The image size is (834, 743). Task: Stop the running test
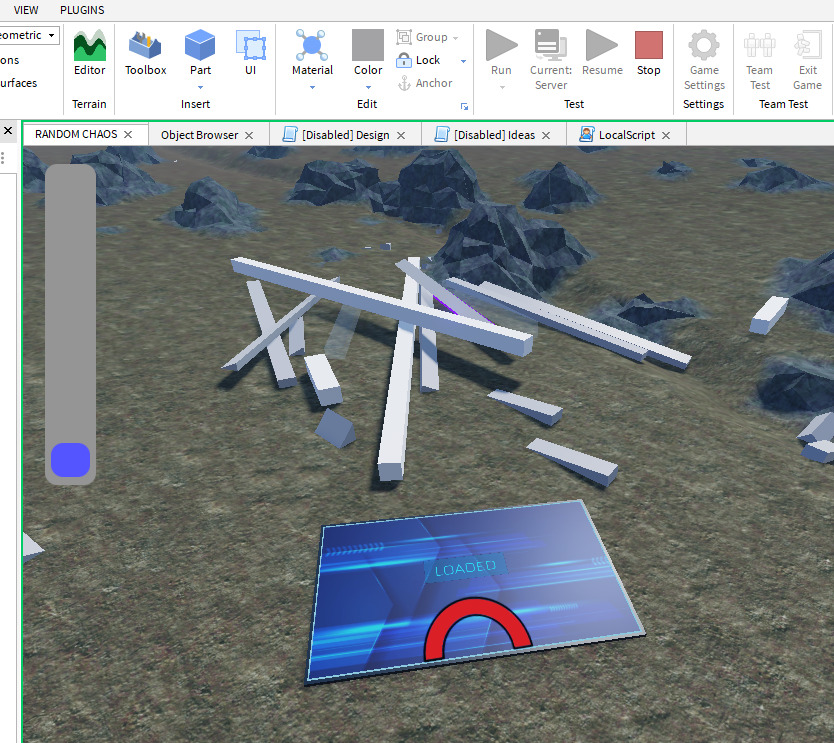(649, 53)
